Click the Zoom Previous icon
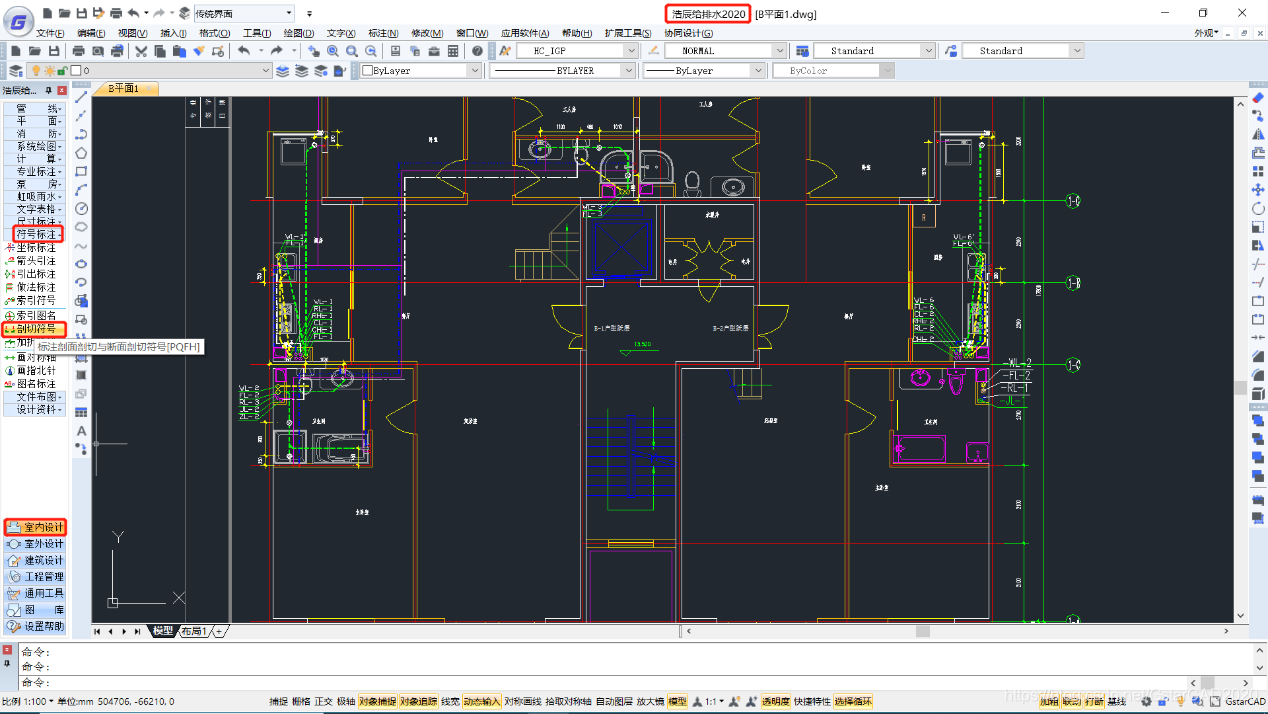This screenshot has width=1268, height=714. coord(370,51)
